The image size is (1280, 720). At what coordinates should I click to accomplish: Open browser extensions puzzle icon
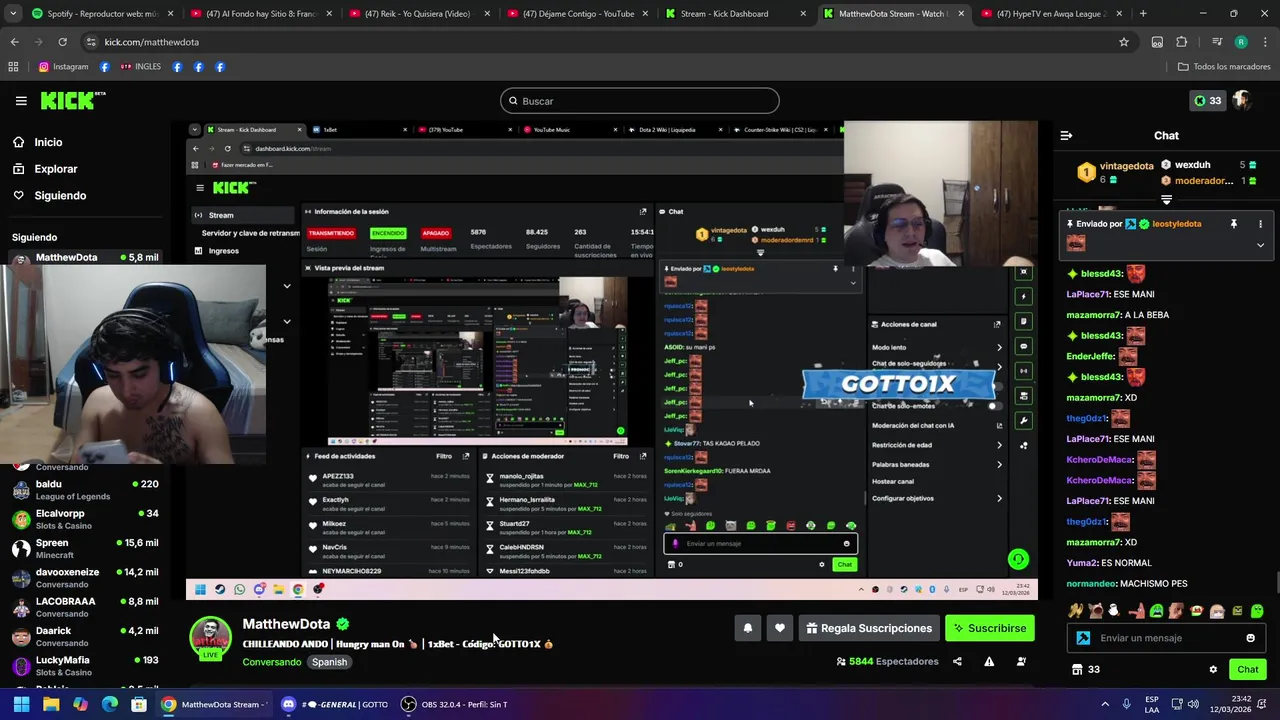coord(1181,42)
